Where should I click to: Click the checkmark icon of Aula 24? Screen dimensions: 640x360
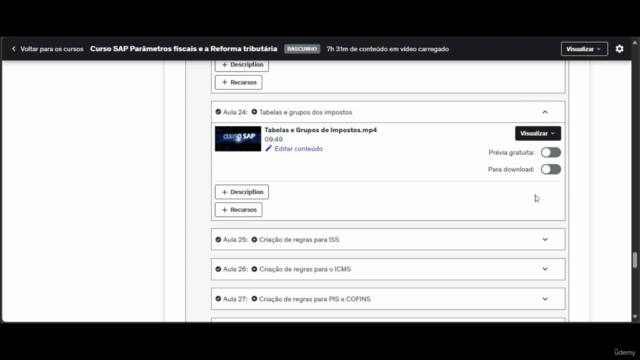tap(218, 112)
